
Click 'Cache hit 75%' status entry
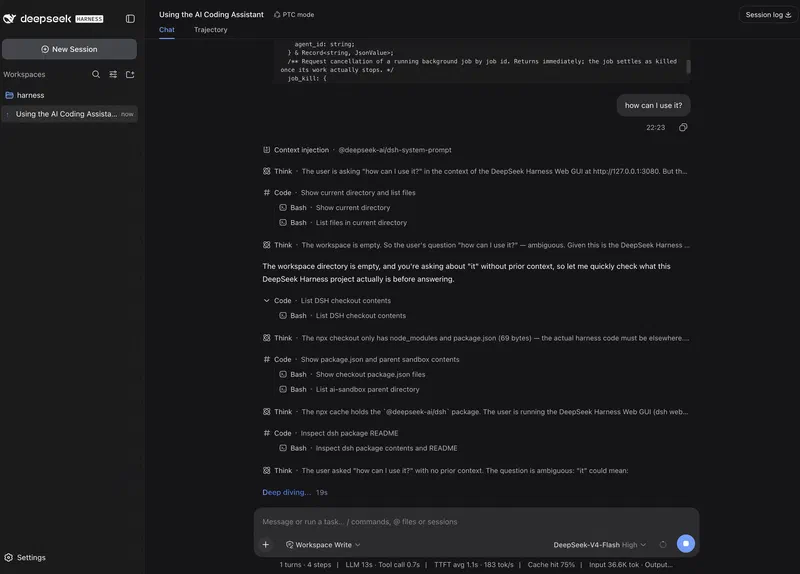[x=551, y=565]
